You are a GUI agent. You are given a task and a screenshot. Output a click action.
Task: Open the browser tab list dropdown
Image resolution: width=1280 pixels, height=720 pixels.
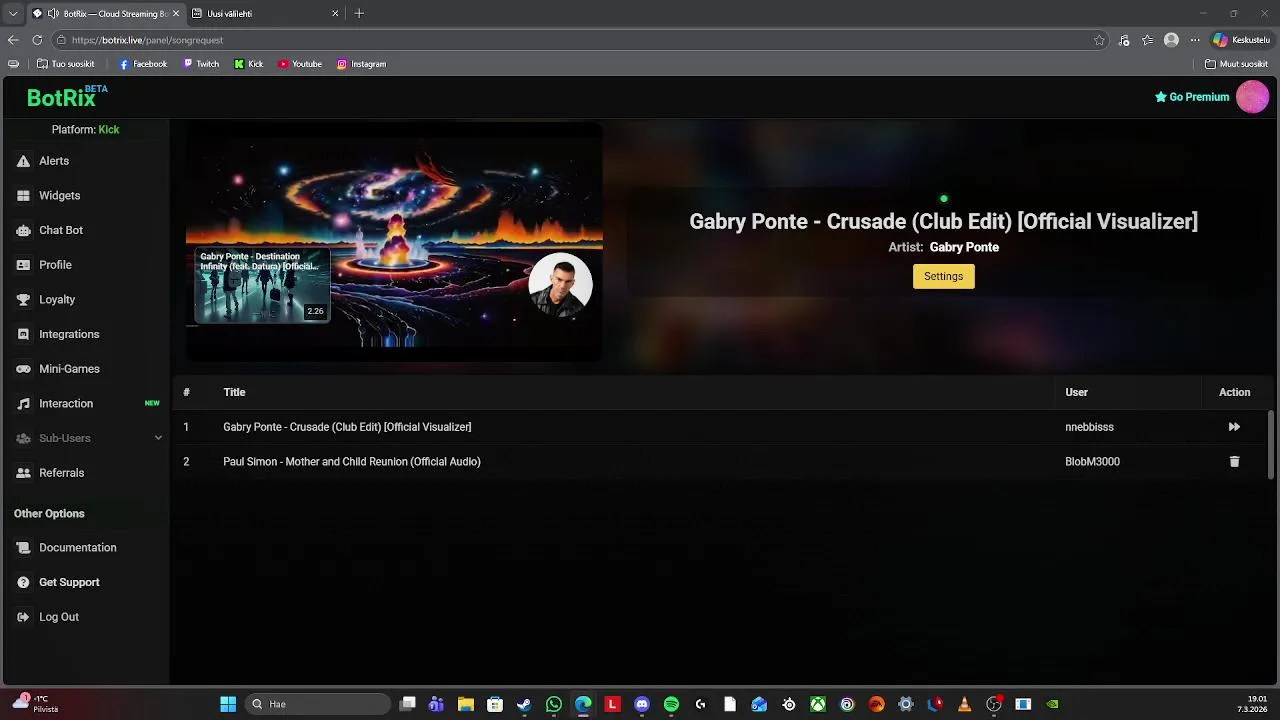click(12, 14)
